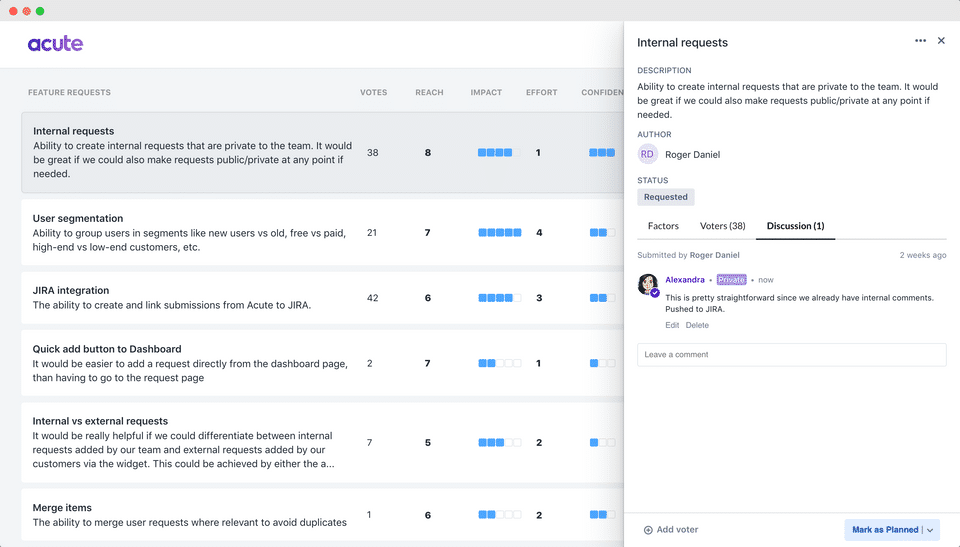Sort by the Impact column header
The height and width of the screenshot is (547, 960).
486,92
